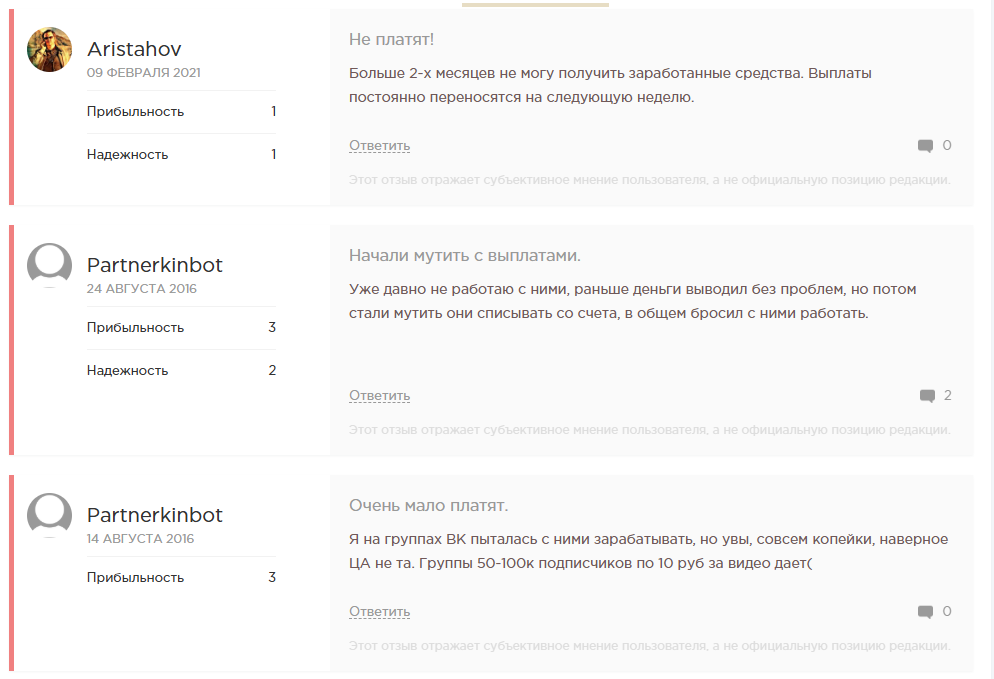The height and width of the screenshot is (679, 994).
Task: Click the title 'Начали мутить с выплатами.'
Action: point(464,255)
